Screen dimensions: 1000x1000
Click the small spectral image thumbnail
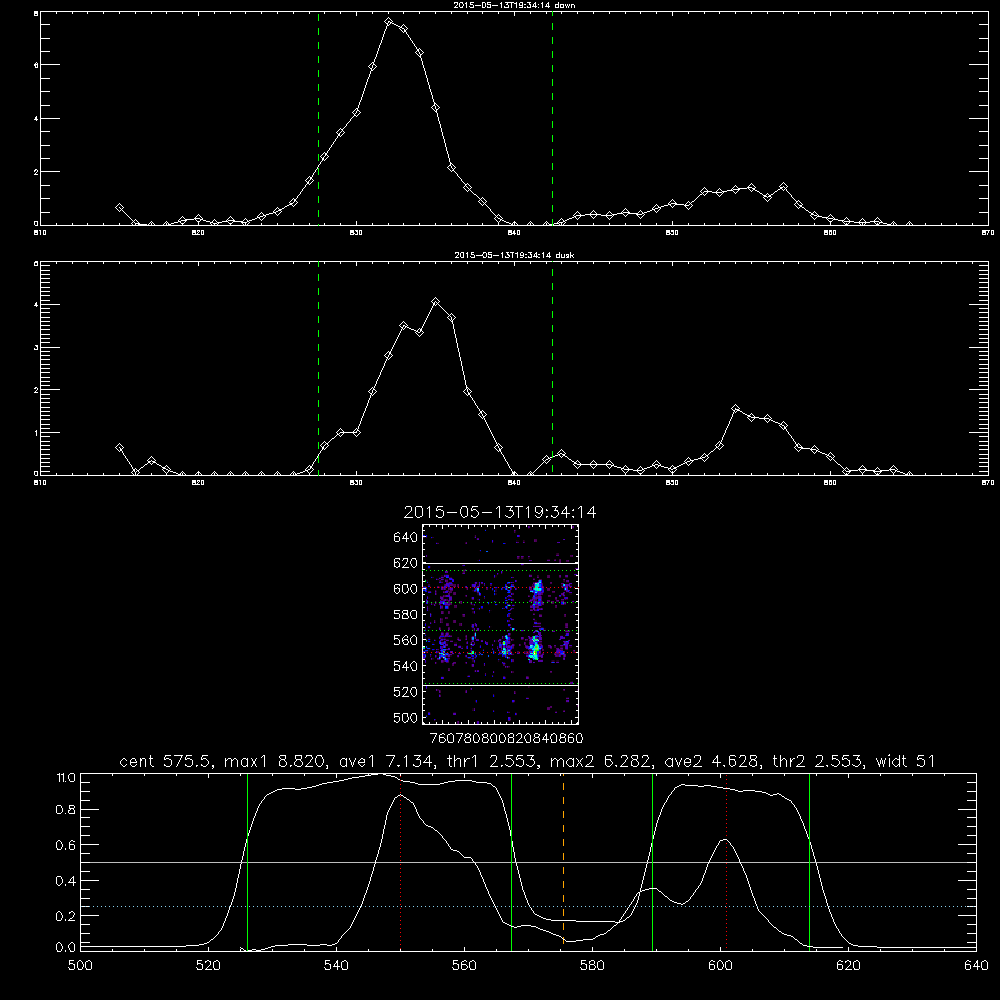[501, 624]
